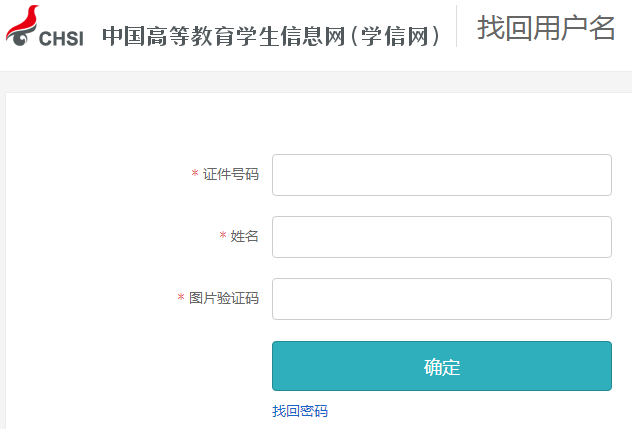Click the red asterisk beside 图片验证码
632x429 pixels.
pyautogui.click(x=181, y=297)
